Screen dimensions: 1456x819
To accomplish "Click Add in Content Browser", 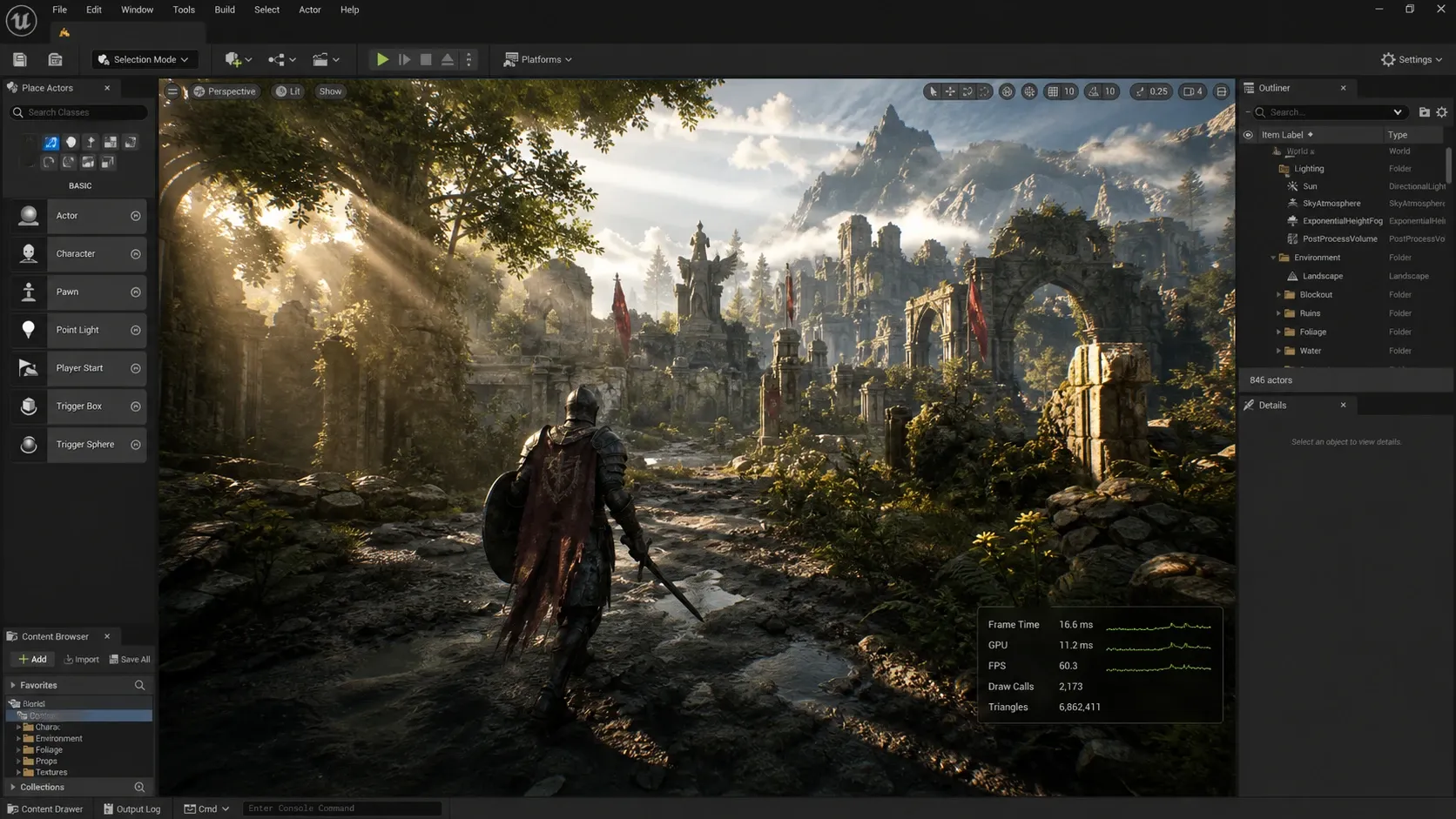I will coord(32,660).
